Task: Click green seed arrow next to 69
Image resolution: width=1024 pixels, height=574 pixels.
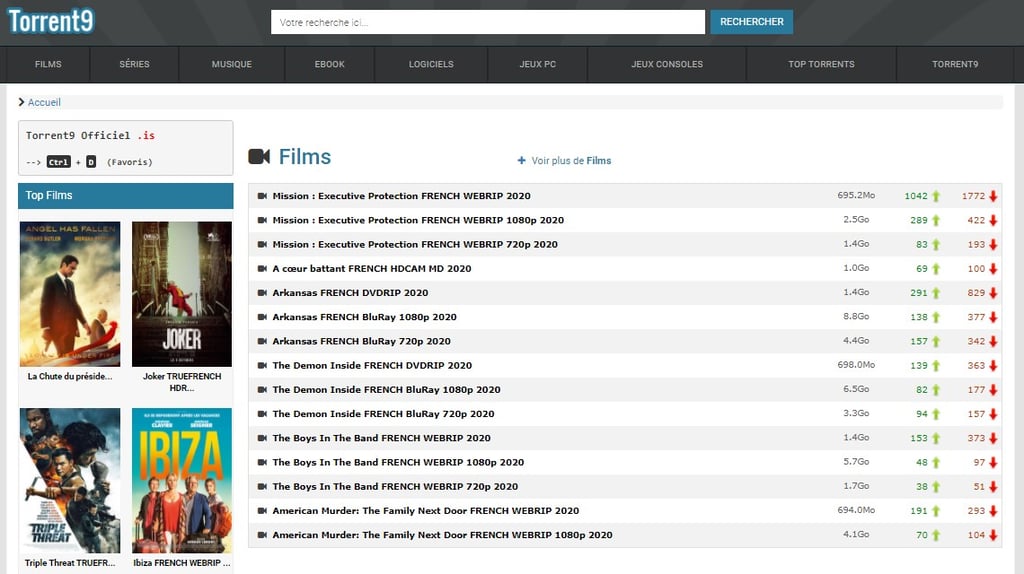Action: 936,268
